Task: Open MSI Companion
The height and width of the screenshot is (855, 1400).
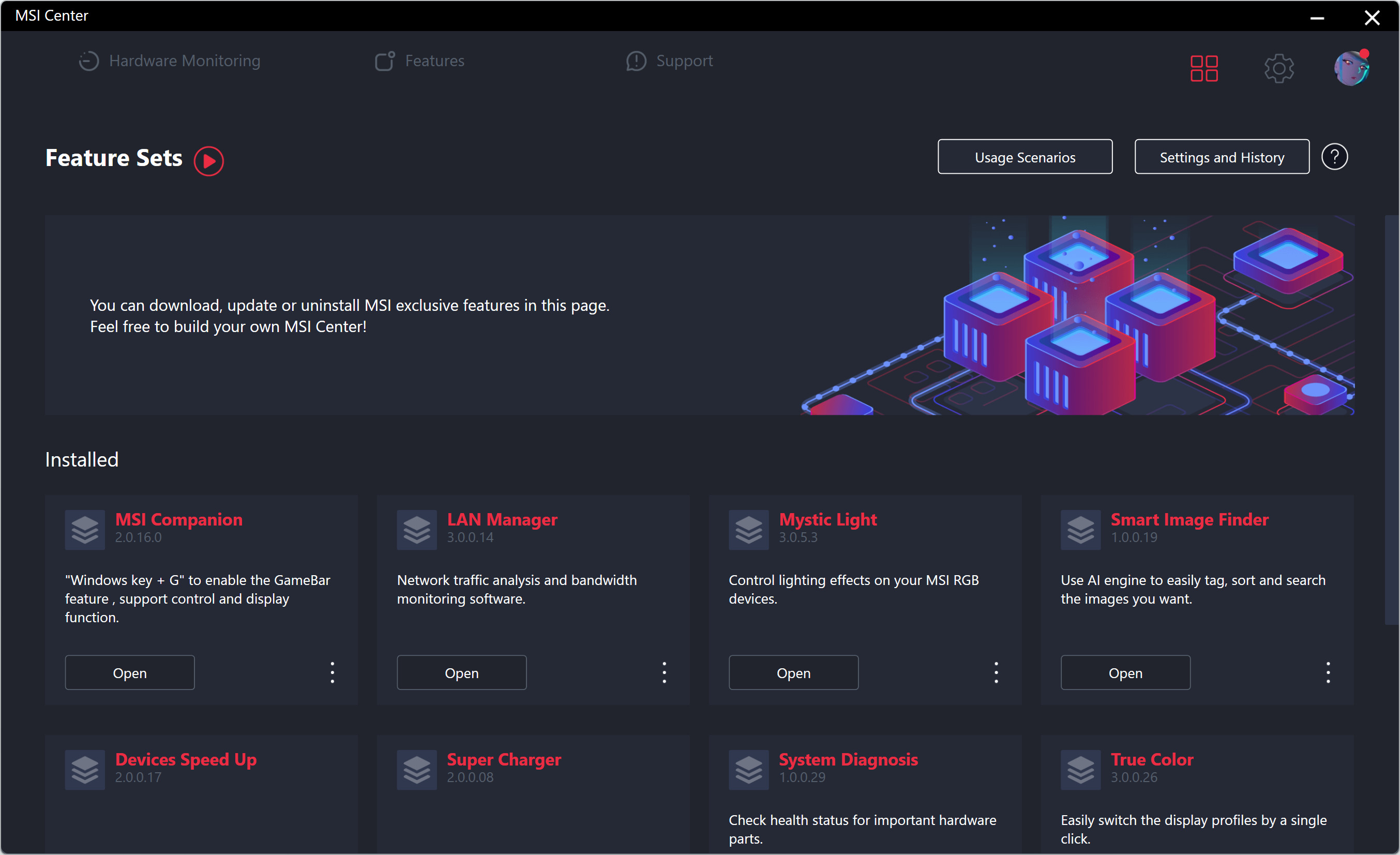Action: point(129,672)
